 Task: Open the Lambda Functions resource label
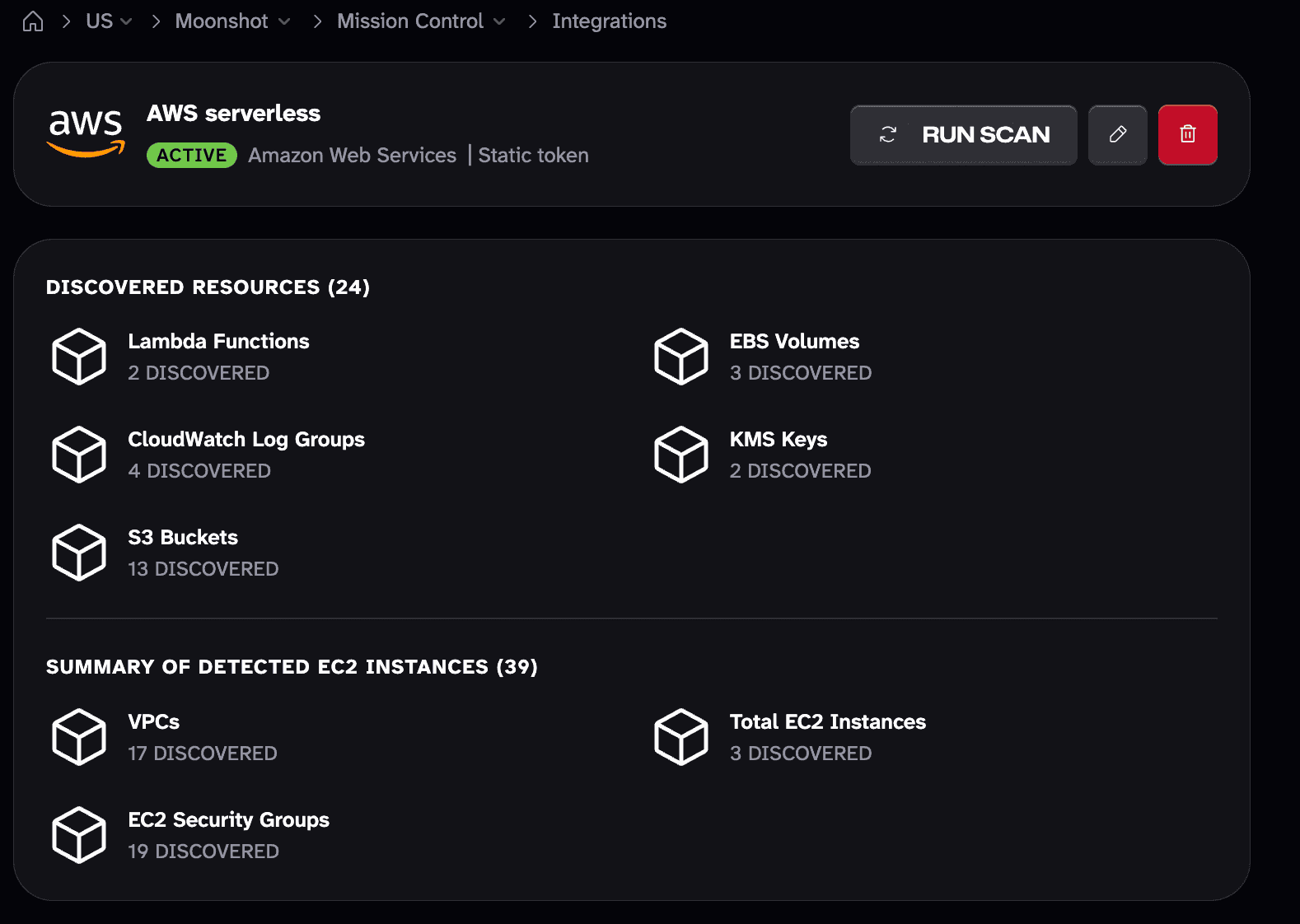pyautogui.click(x=218, y=341)
